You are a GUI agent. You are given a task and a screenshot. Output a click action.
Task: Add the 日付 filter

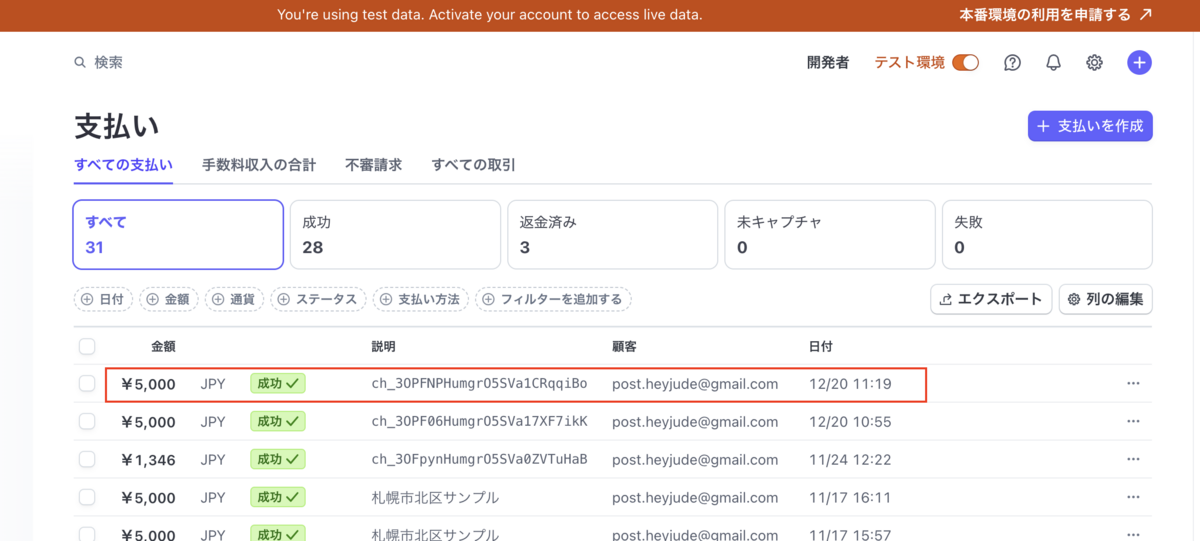(103, 299)
